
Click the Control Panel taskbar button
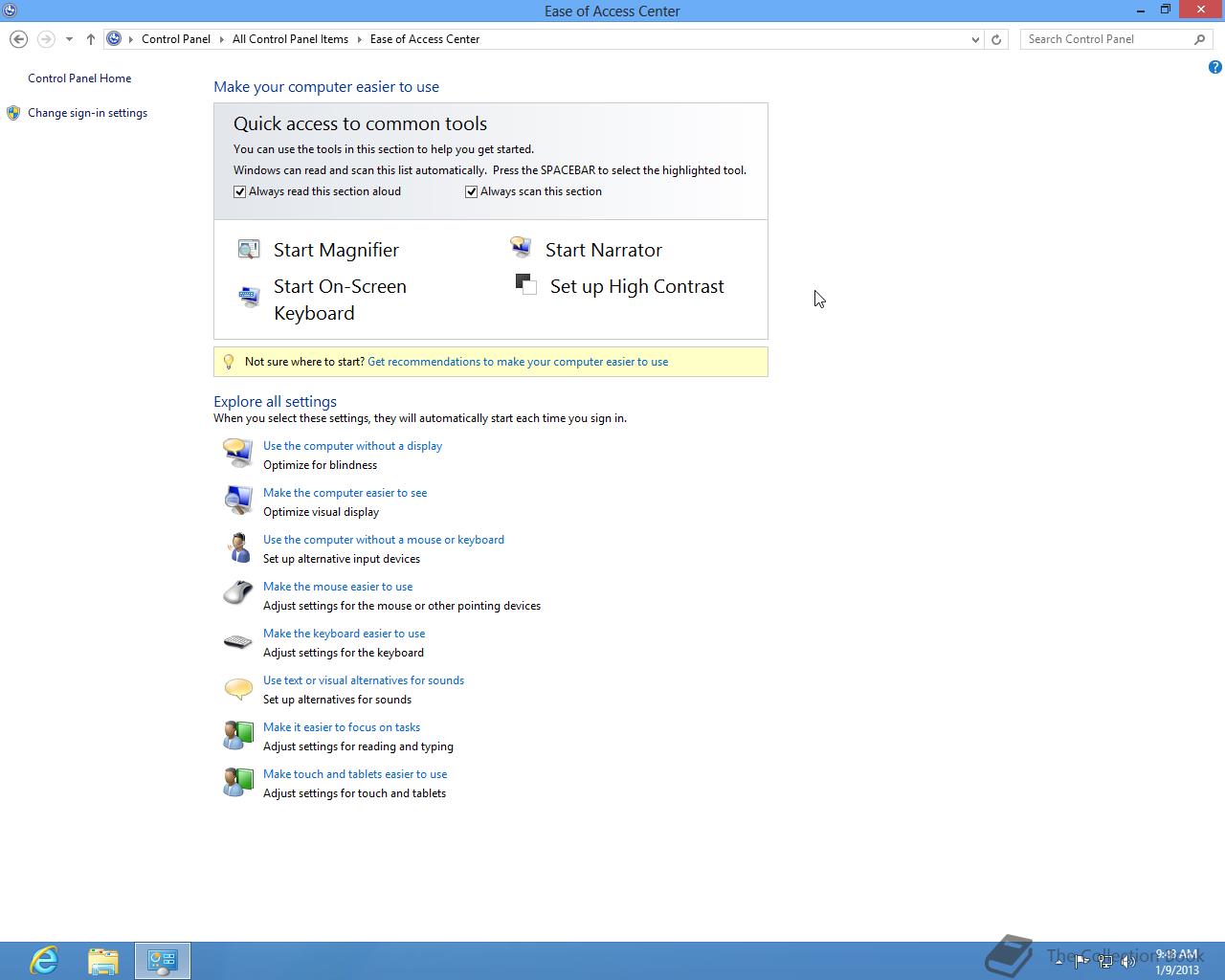pyautogui.click(x=163, y=960)
